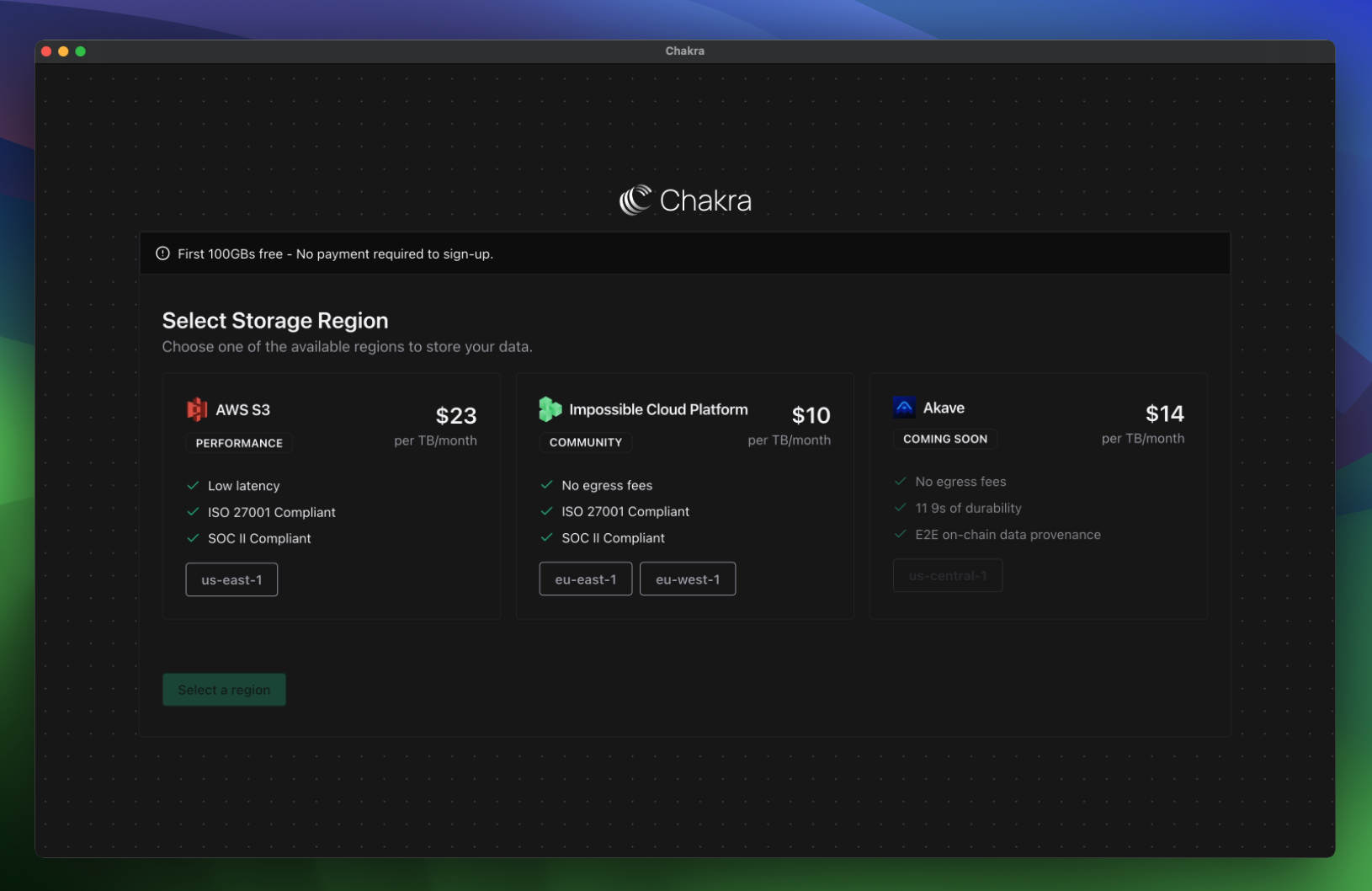Select the us-east-1 region

(231, 579)
